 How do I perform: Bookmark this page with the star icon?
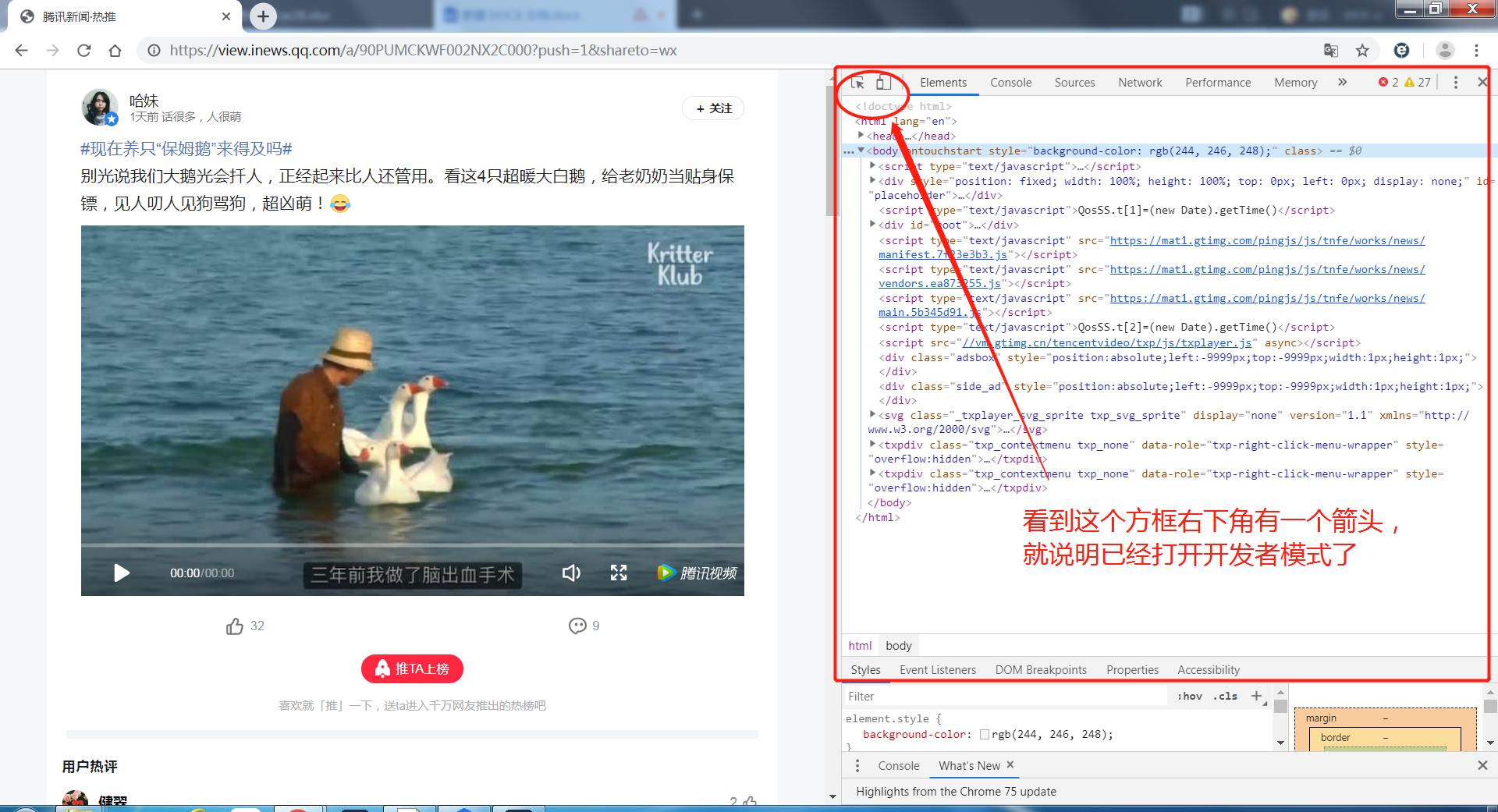pos(1362,51)
